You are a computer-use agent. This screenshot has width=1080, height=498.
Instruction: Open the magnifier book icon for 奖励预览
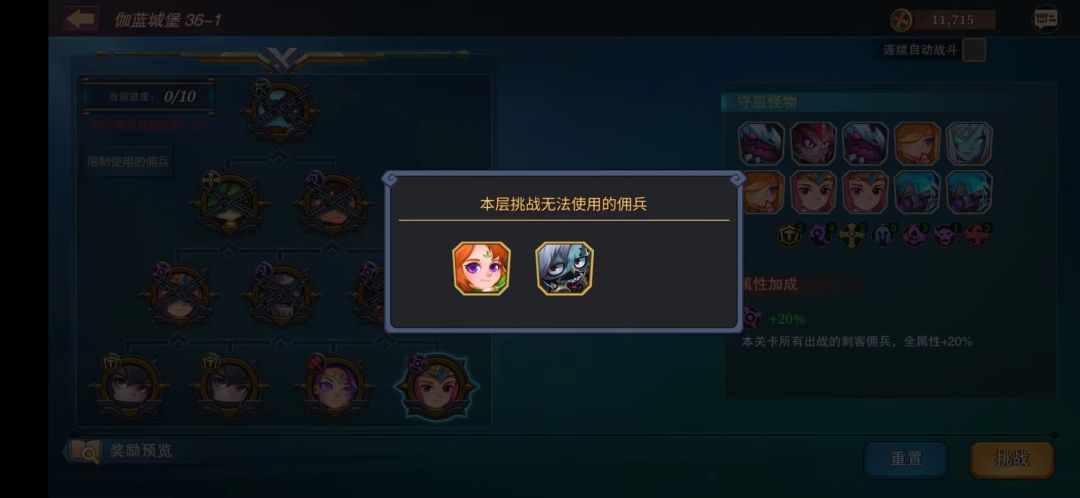coord(85,452)
